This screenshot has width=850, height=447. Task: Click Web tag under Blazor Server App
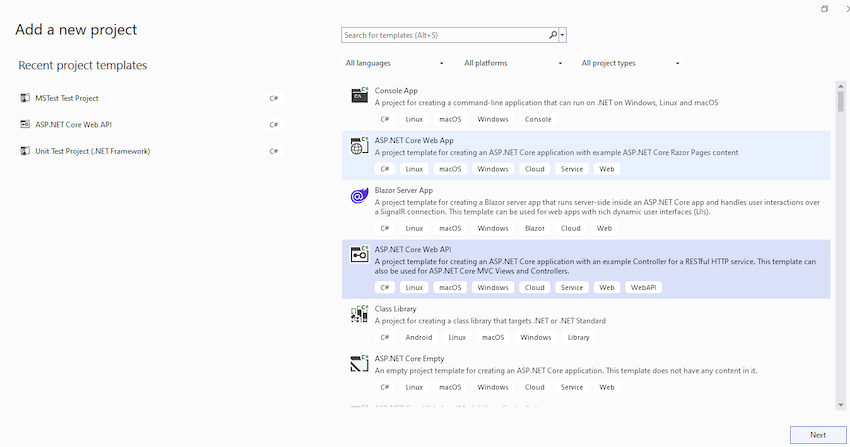pyautogui.click(x=604, y=228)
